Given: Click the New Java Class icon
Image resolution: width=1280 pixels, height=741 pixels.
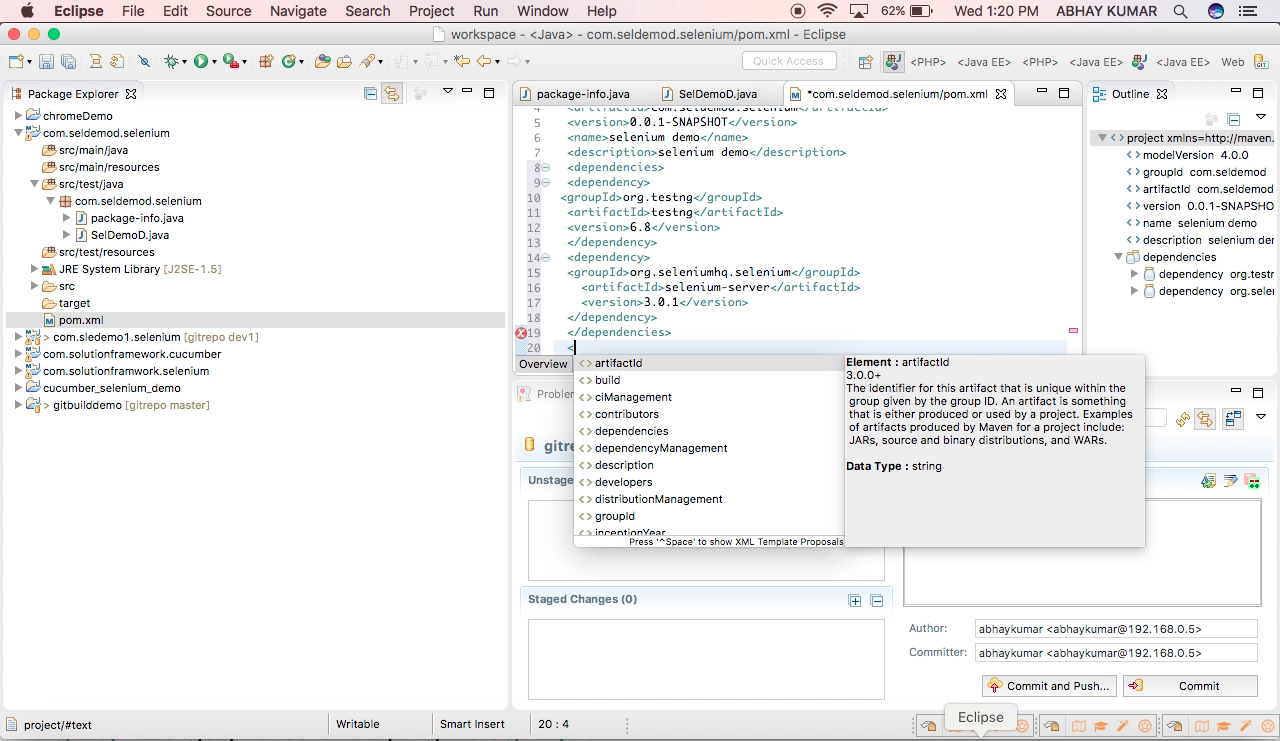Looking at the screenshot, I should (x=289, y=61).
